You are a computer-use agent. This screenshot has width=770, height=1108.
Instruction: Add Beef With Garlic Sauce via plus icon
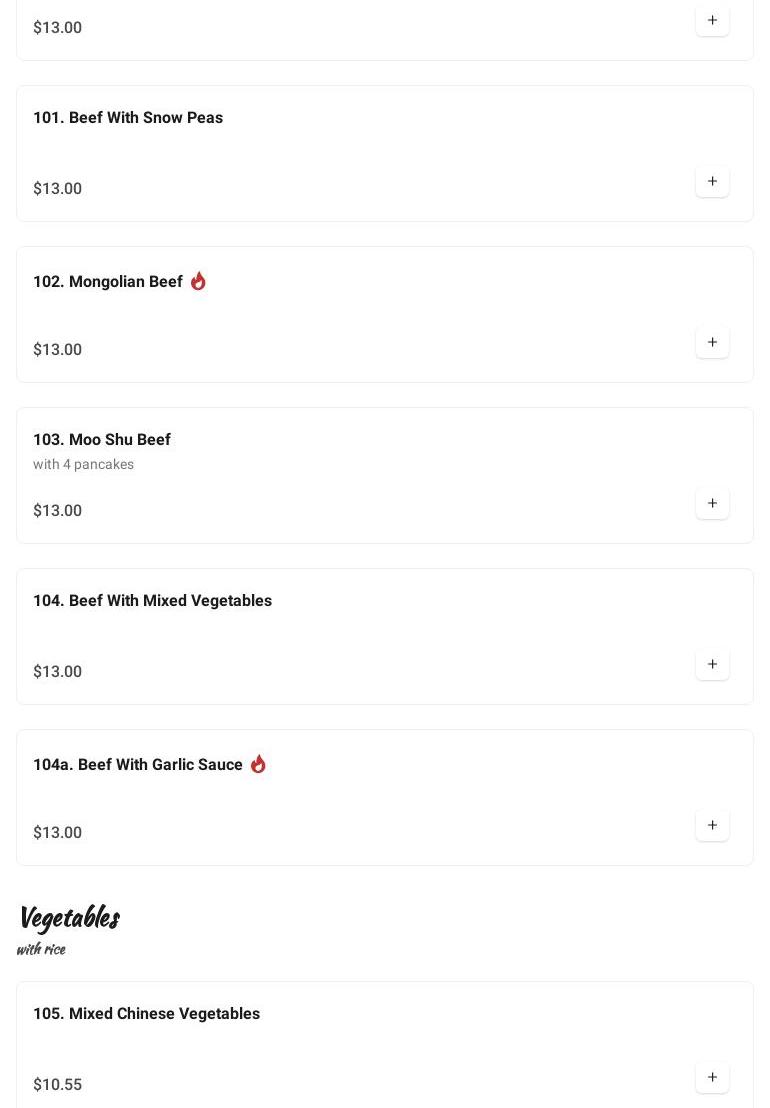(x=712, y=825)
